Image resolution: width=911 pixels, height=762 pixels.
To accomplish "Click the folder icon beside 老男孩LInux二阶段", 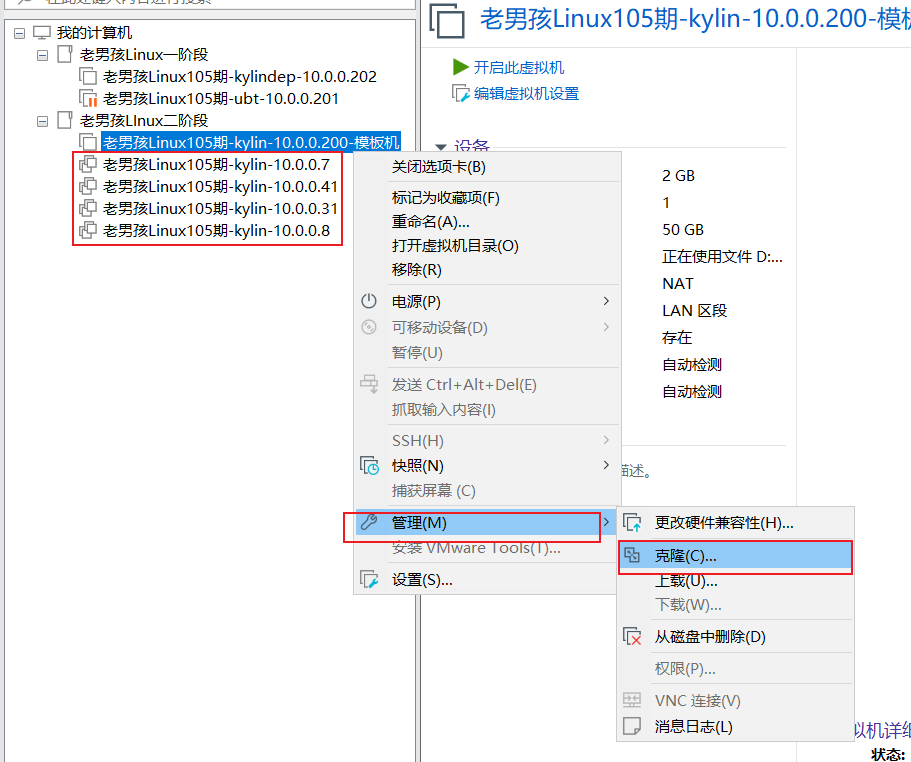I will (x=64, y=120).
